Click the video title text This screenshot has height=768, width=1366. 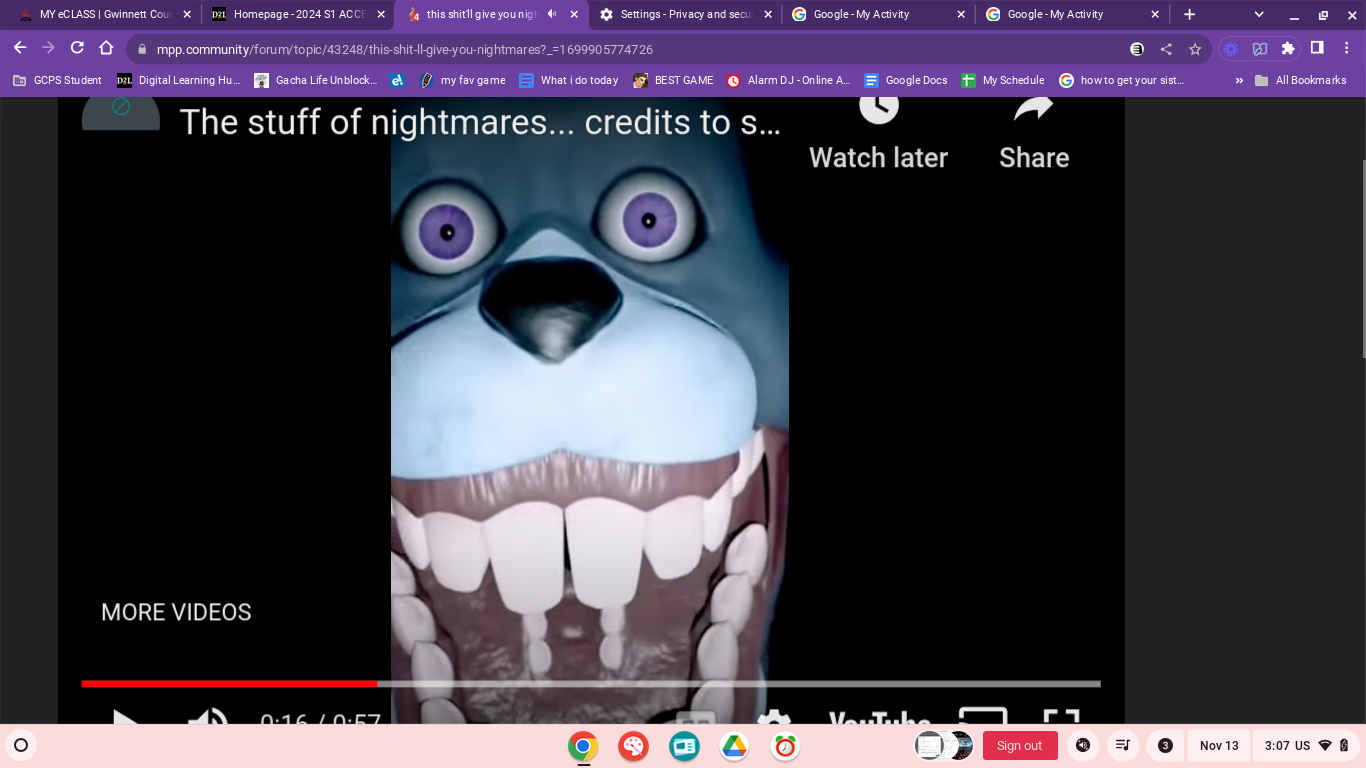click(x=480, y=122)
